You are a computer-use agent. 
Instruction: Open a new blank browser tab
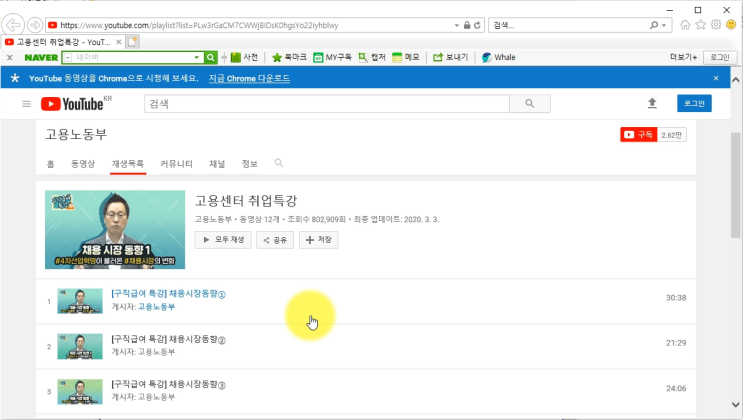click(132, 42)
